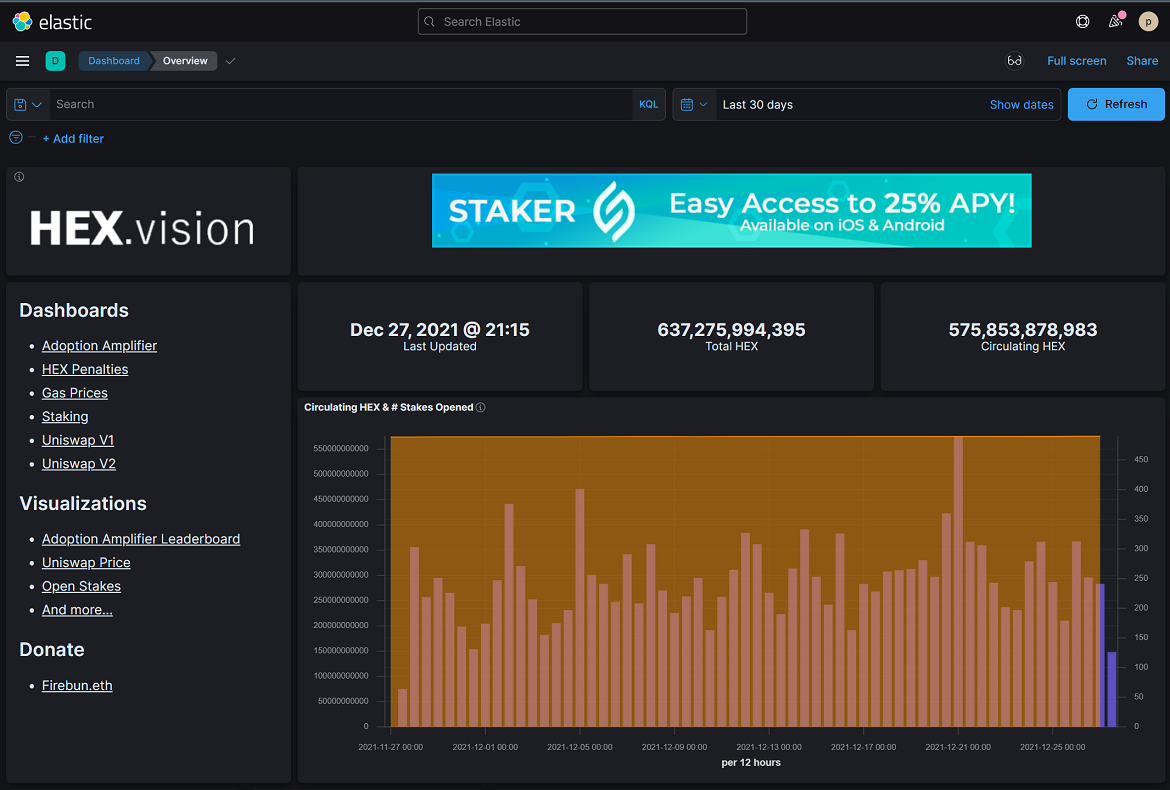This screenshot has width=1170, height=790.
Task: Click the Circulating HEX value 575,853,878,983
Action: pos(1023,330)
